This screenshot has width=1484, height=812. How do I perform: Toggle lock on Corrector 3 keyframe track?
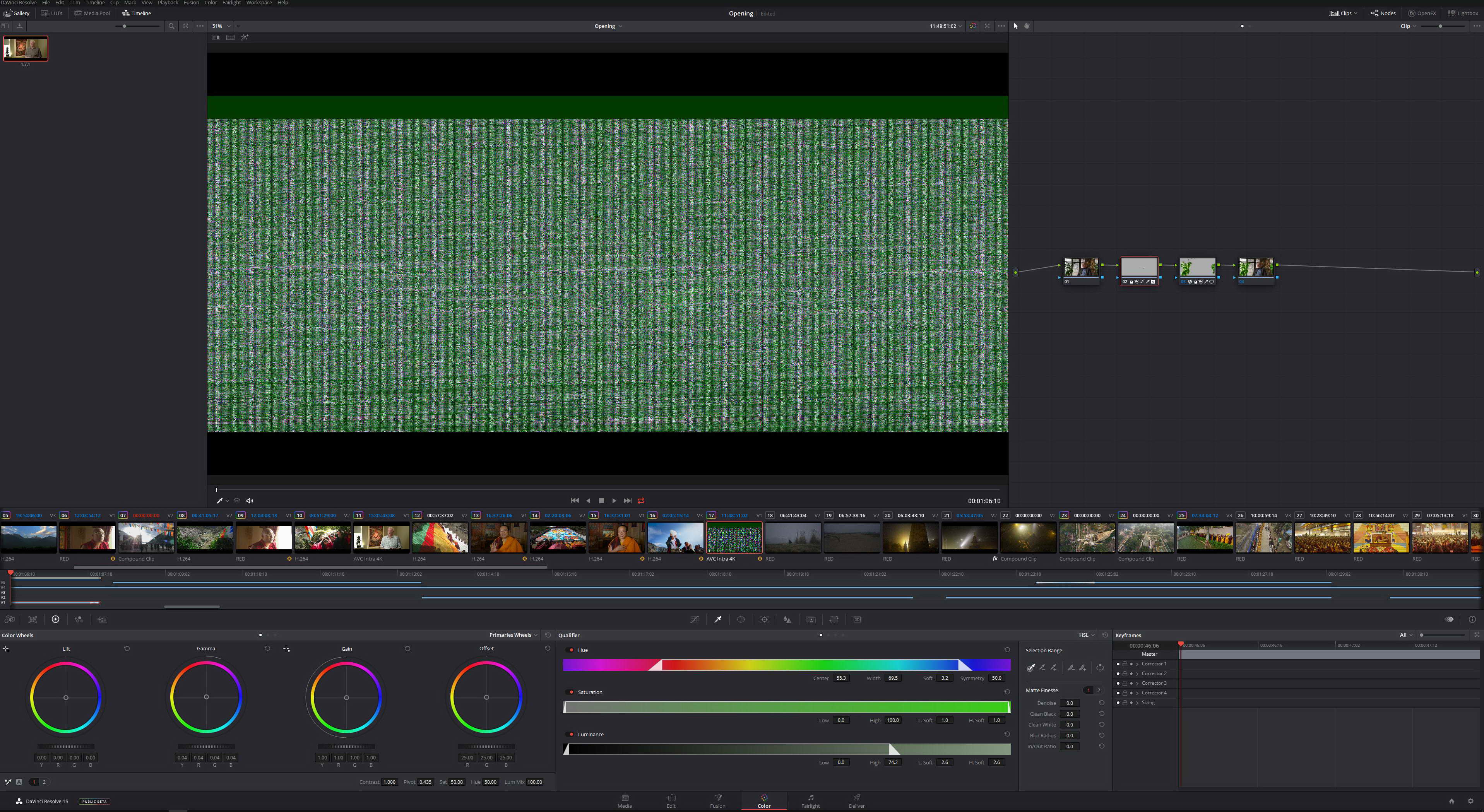point(1125,683)
